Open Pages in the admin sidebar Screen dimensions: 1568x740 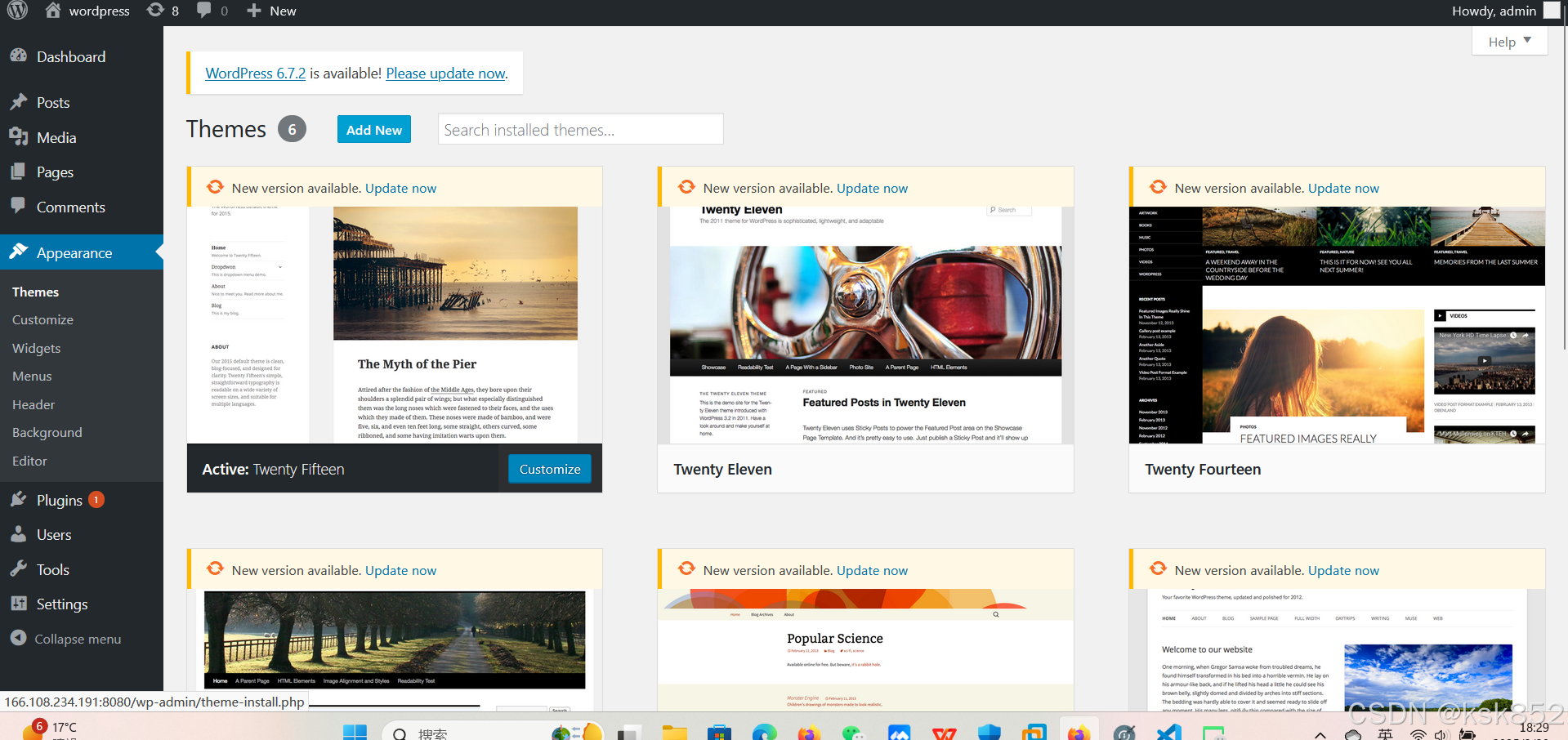point(82,172)
